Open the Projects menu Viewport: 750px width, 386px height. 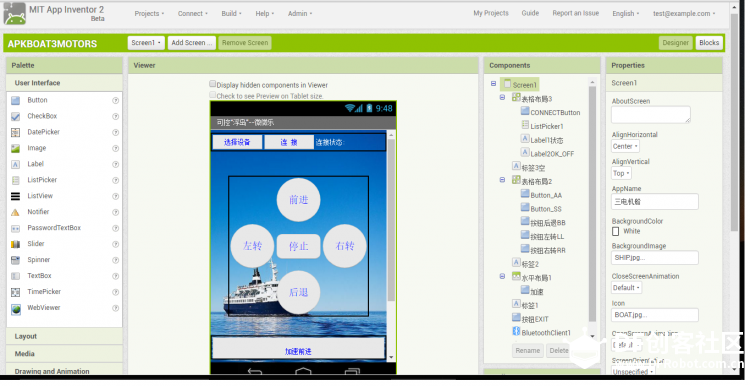pos(149,13)
